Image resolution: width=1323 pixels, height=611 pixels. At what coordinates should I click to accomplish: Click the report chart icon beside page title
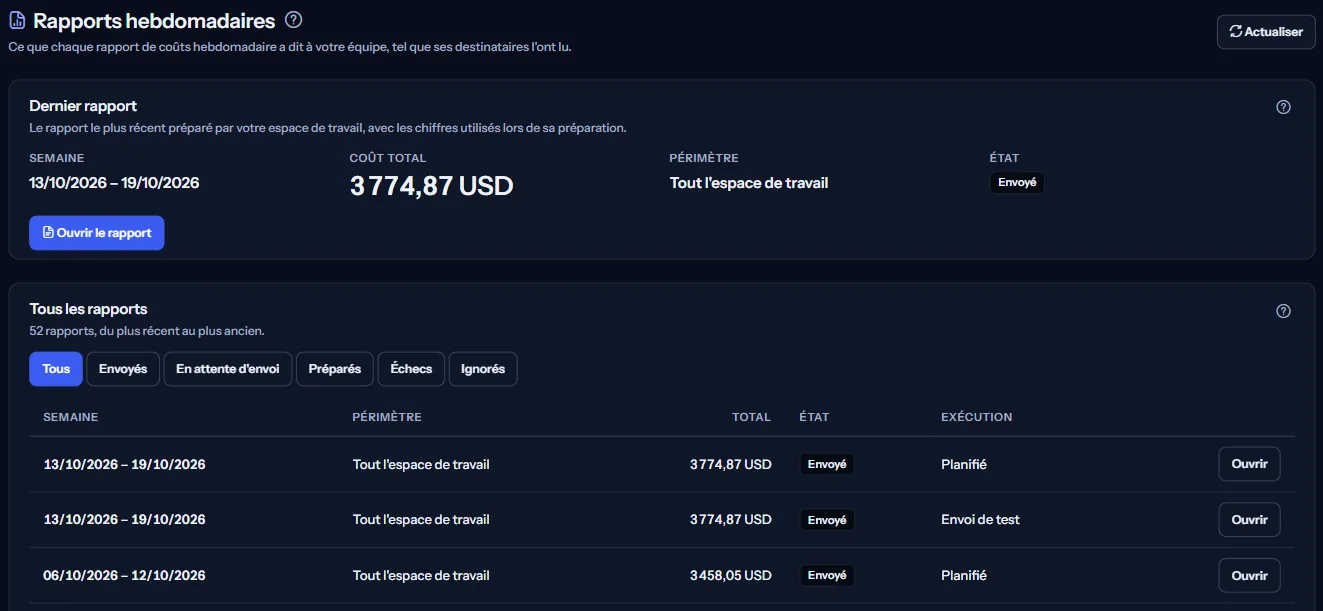point(17,20)
